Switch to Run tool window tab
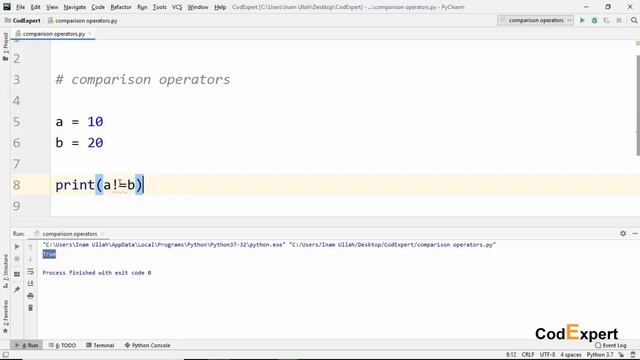Image resolution: width=640 pixels, height=360 pixels. [27, 345]
